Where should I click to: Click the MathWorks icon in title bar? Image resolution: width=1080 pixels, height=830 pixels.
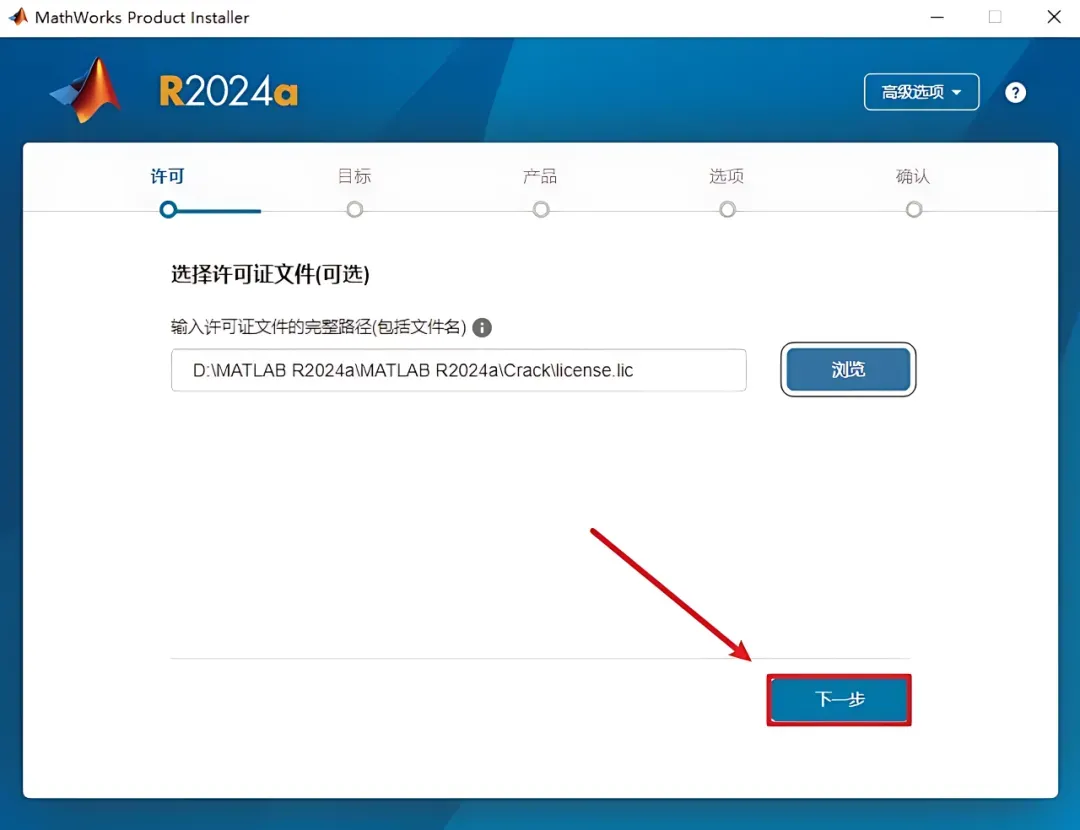point(18,17)
